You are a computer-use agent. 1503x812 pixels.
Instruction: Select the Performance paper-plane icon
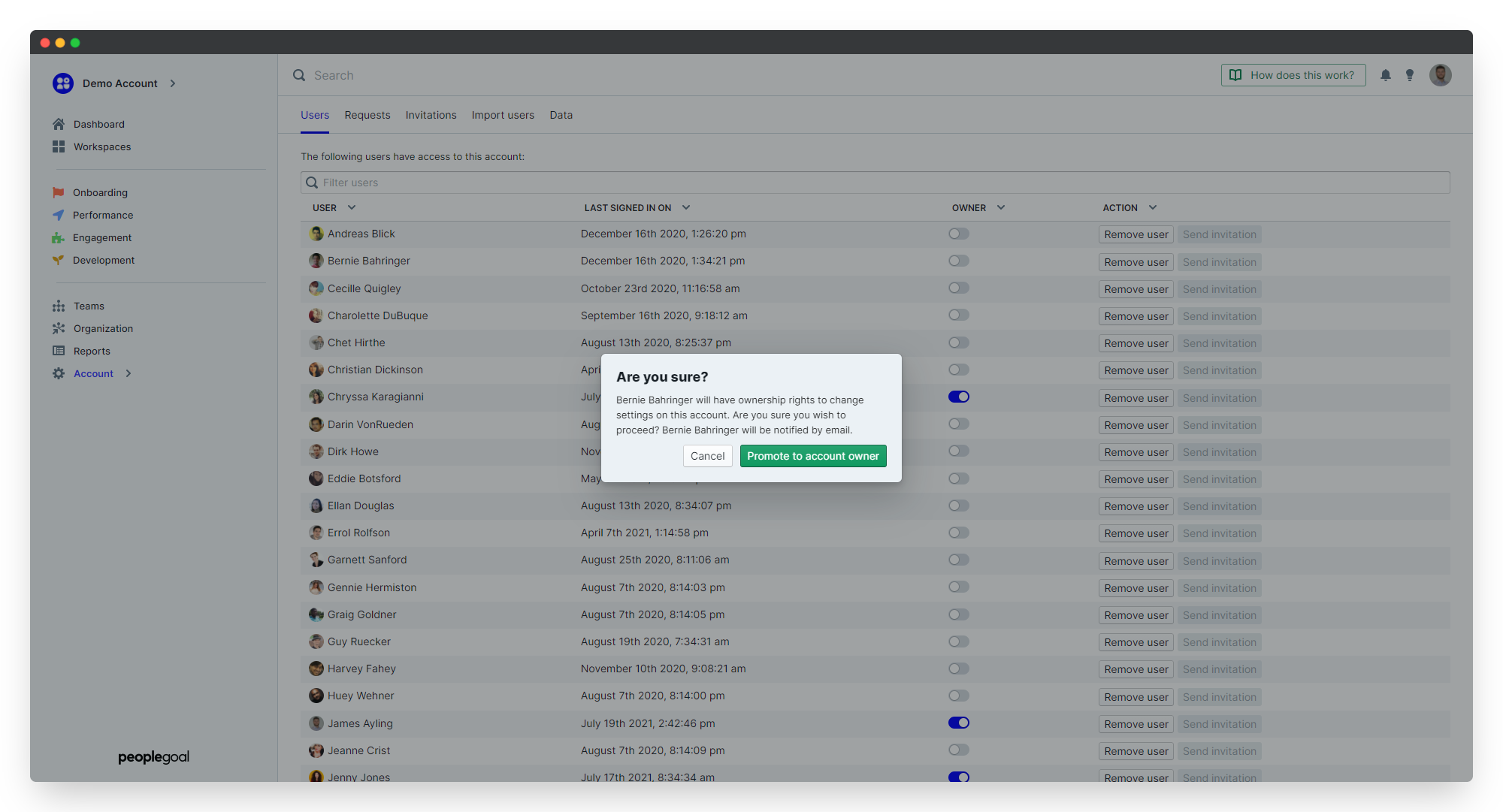click(x=59, y=215)
